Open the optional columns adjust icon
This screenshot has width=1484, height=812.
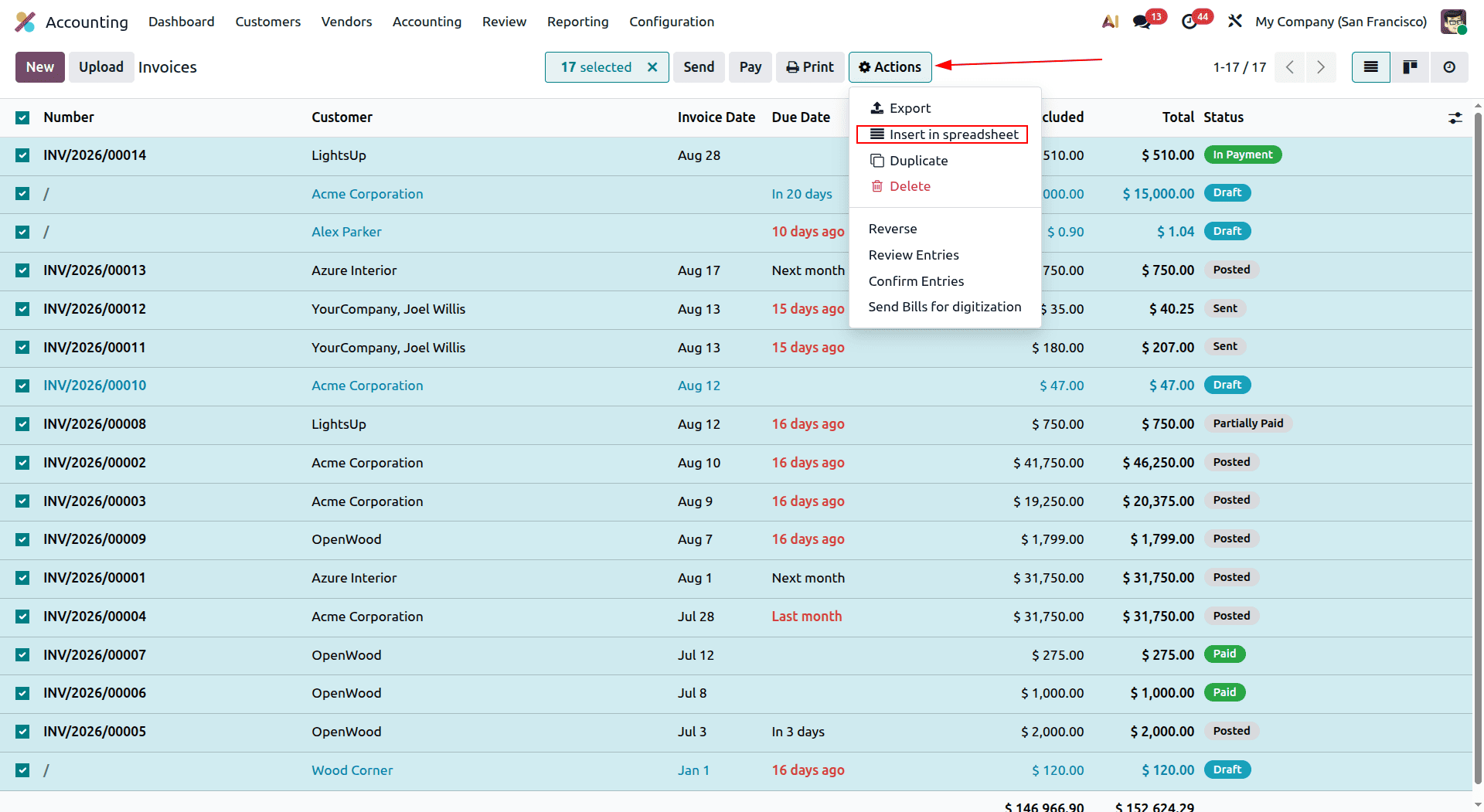[1455, 117]
